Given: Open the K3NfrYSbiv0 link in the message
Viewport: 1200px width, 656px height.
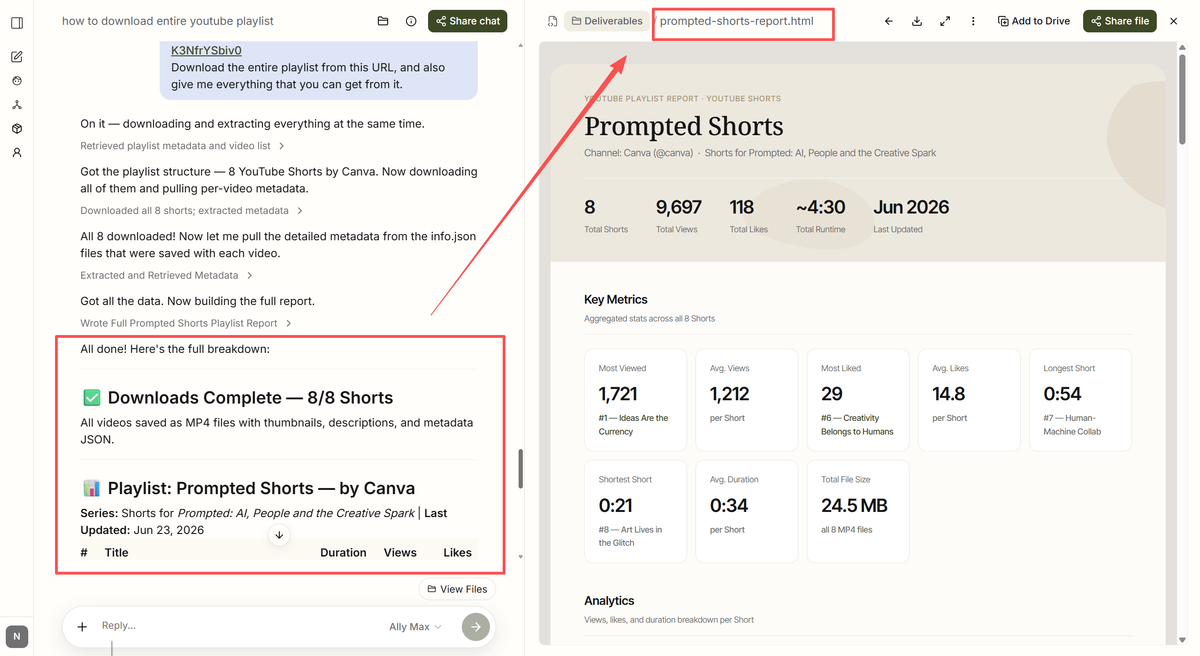Looking at the screenshot, I should point(206,50).
